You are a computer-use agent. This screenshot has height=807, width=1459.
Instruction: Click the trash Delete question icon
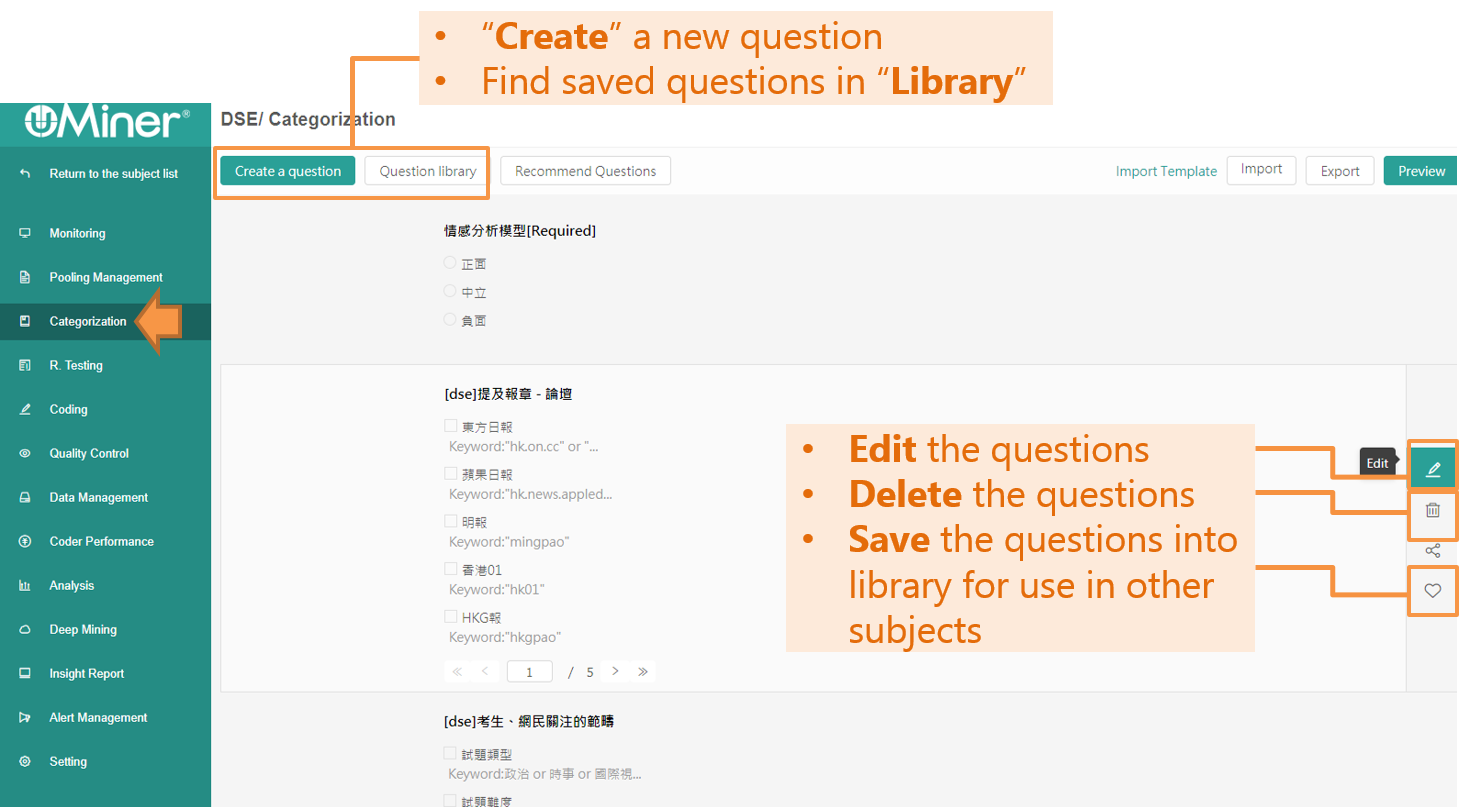[x=1433, y=511]
